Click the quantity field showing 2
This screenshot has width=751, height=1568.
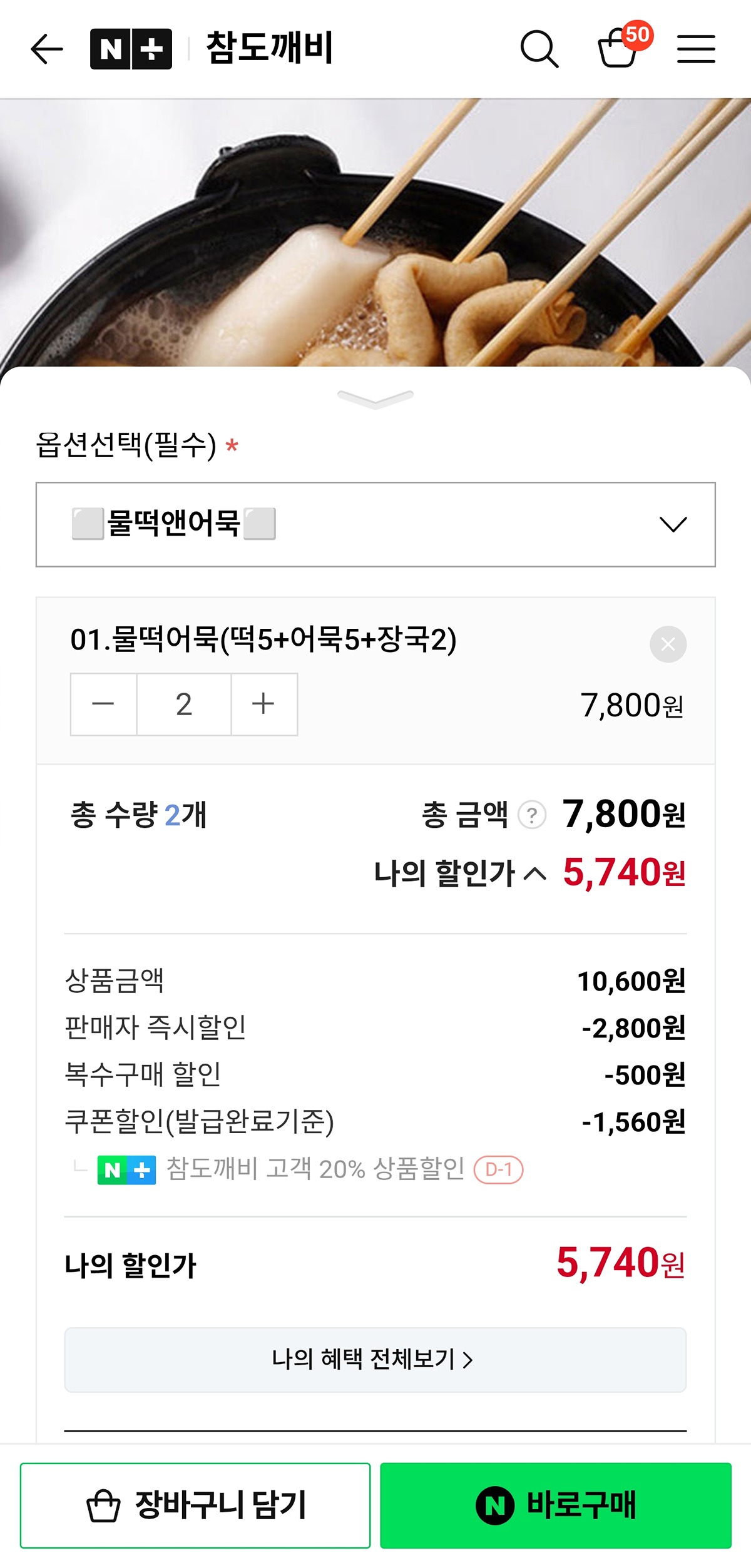tap(184, 704)
